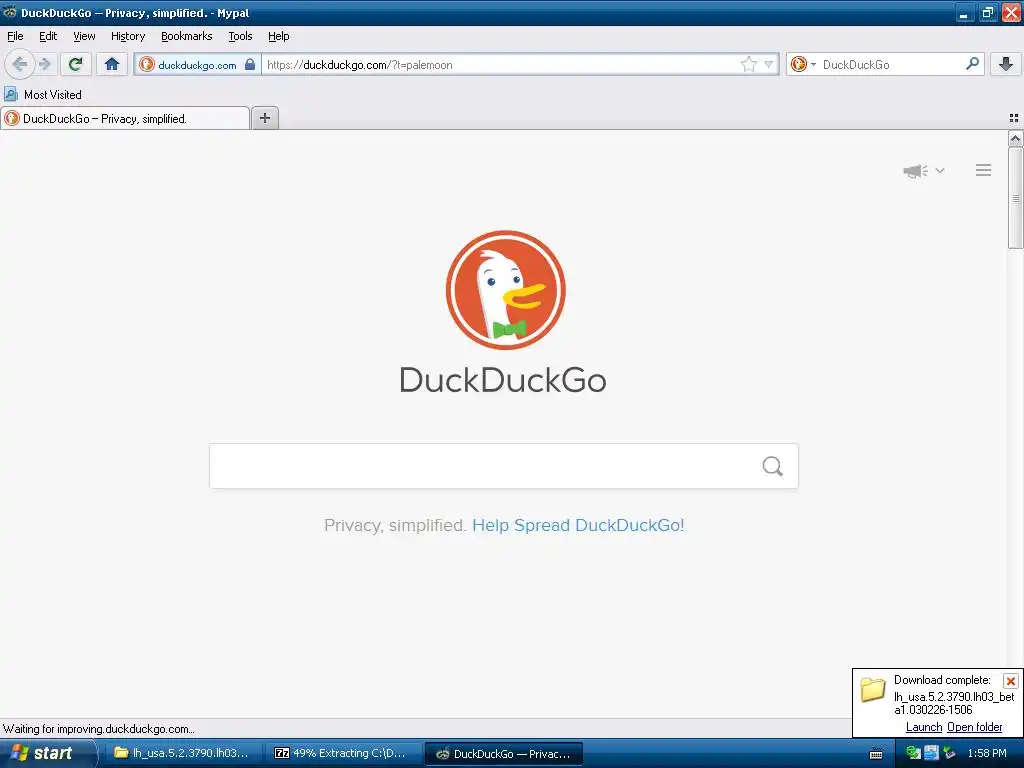
Task: Click the browser Back arrow button
Action: point(20,64)
